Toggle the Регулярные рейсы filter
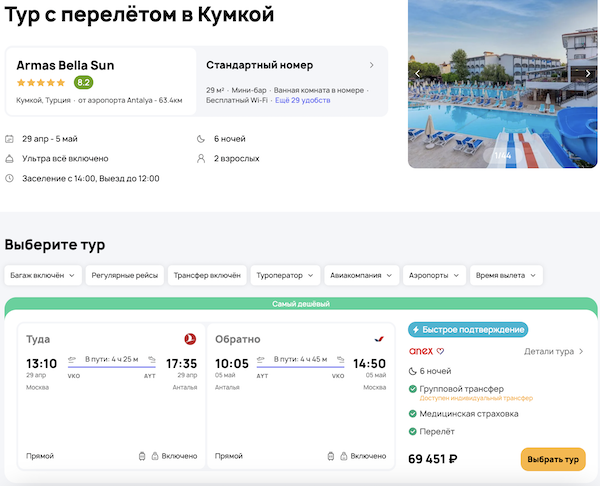 click(123, 275)
